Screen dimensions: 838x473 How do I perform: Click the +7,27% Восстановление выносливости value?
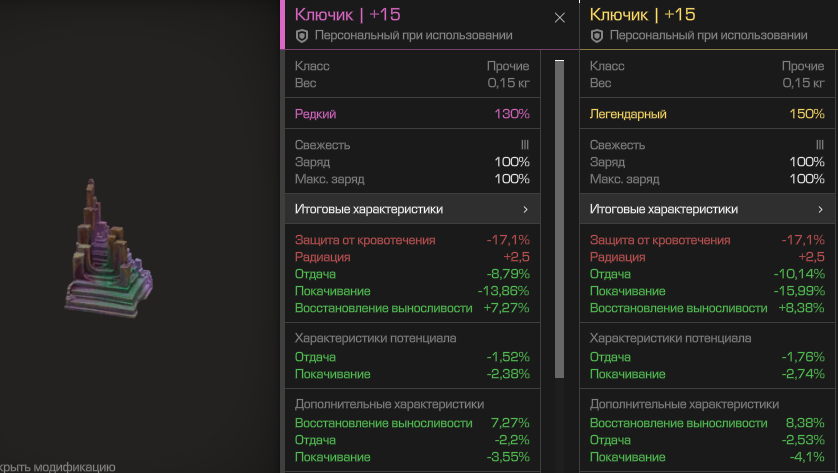point(506,308)
